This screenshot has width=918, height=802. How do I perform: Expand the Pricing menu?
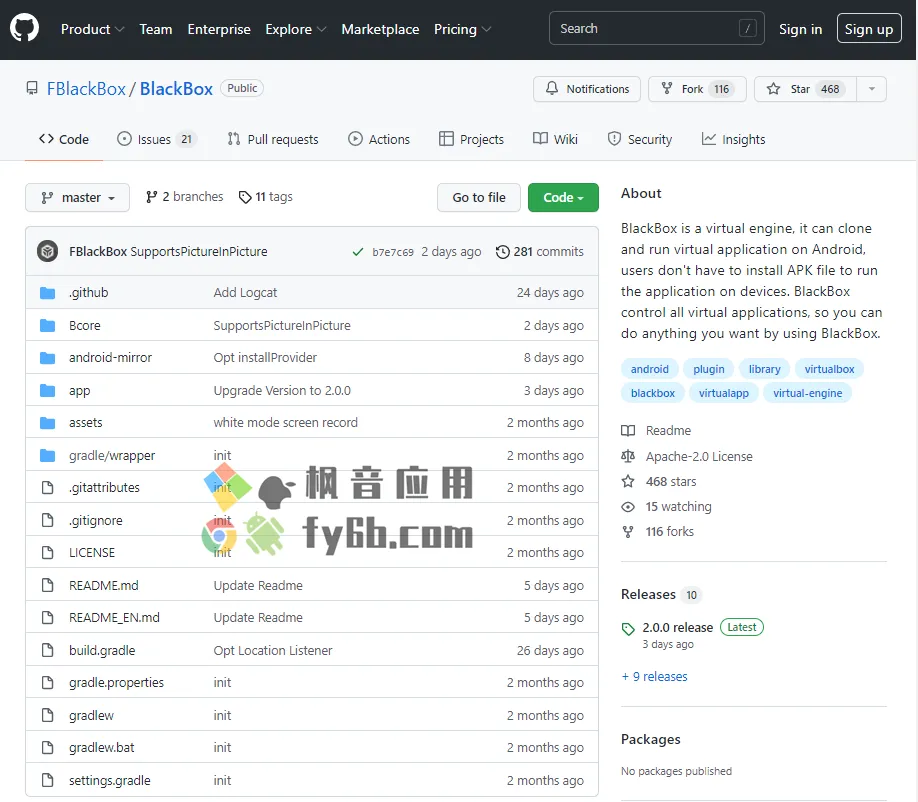coord(463,29)
